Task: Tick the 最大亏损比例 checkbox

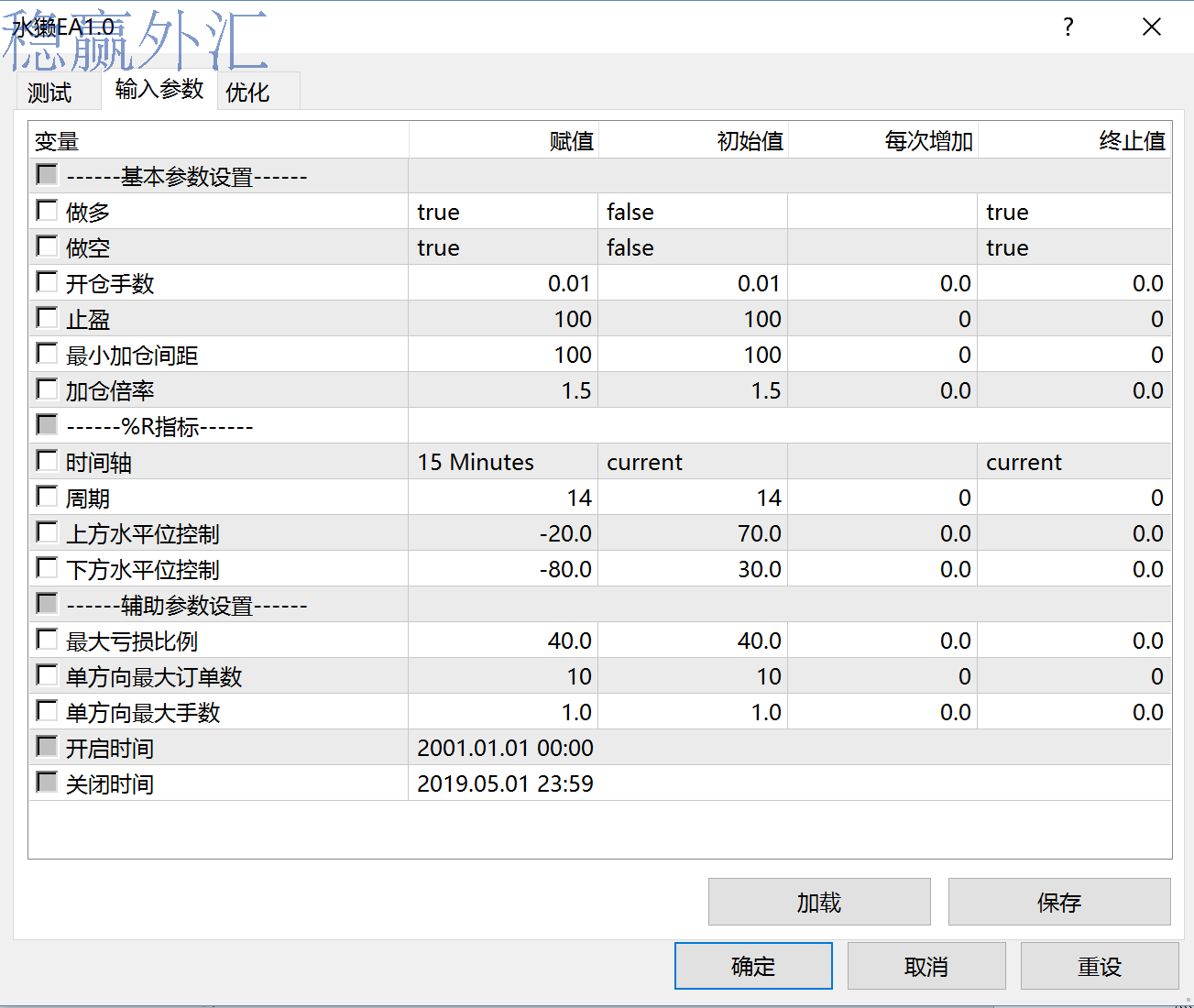Action: tap(47, 639)
